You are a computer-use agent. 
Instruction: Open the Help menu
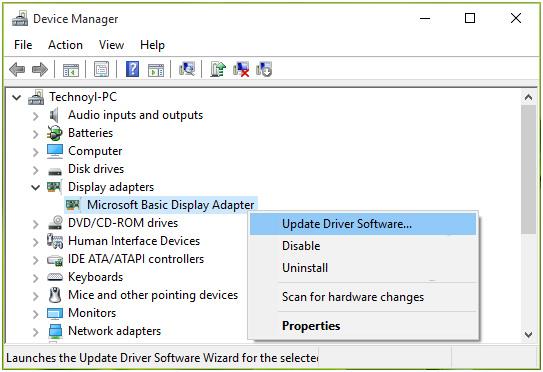[152, 45]
